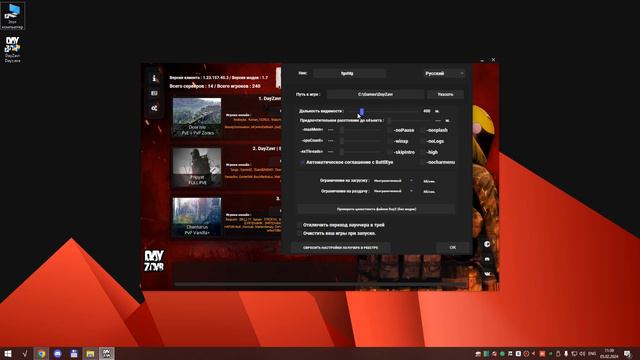Click Проверить целостность файлов DayZ button
The width and height of the screenshot is (640, 360).
(376, 209)
